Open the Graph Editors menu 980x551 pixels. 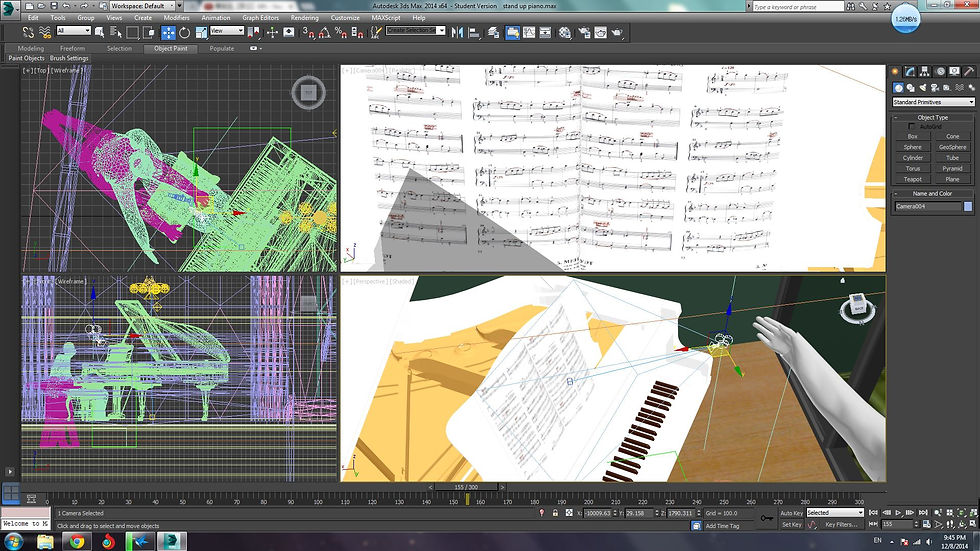click(261, 18)
